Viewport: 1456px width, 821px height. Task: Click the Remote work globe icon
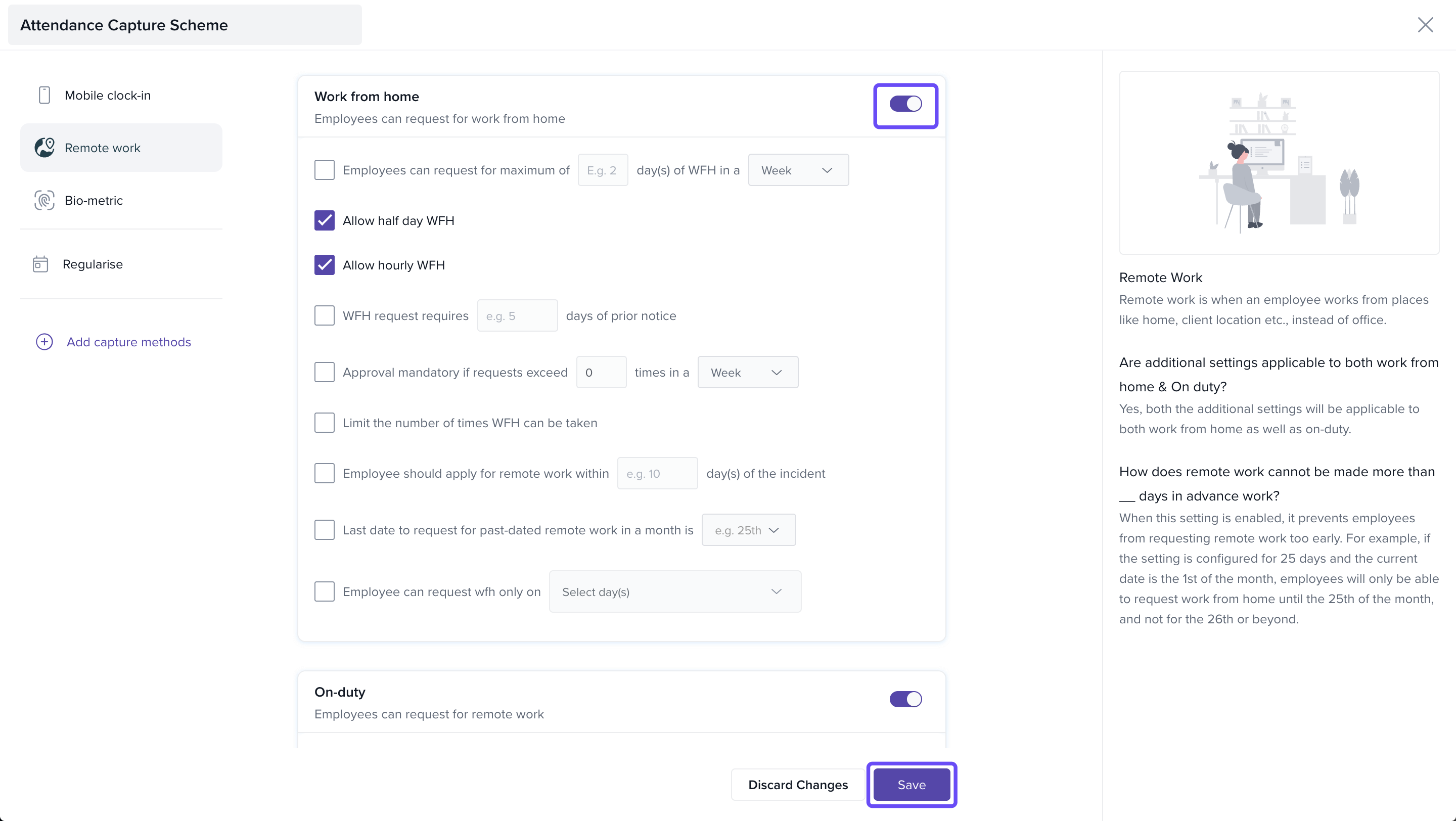(44, 148)
